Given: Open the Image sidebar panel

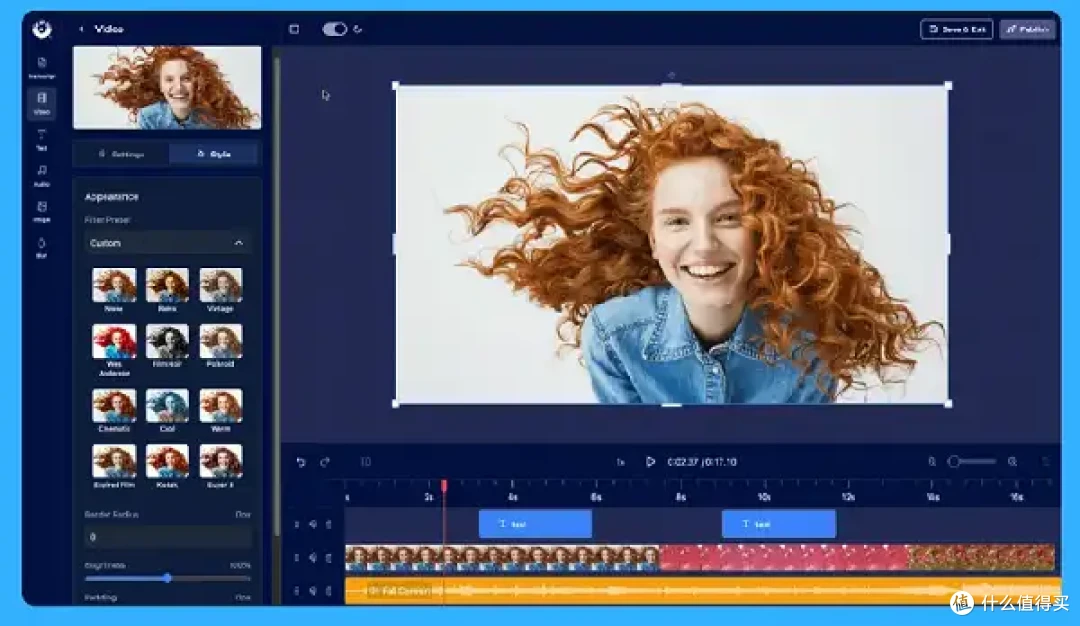Looking at the screenshot, I should tap(41, 211).
